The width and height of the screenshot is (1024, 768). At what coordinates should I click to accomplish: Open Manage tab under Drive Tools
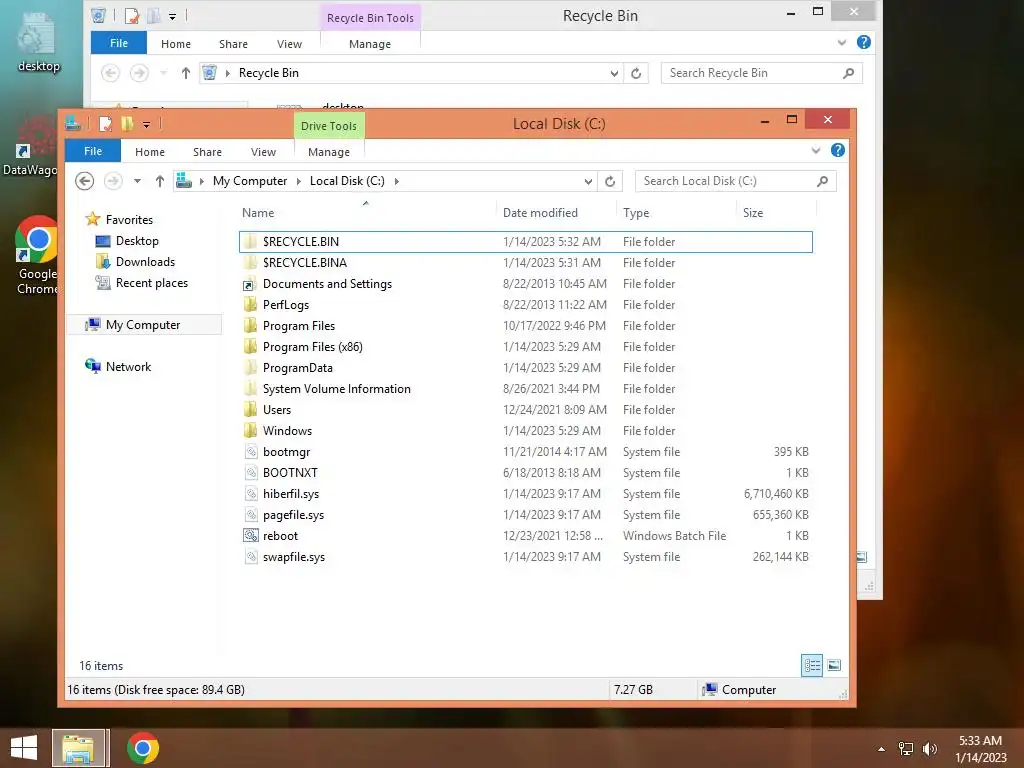click(x=328, y=152)
